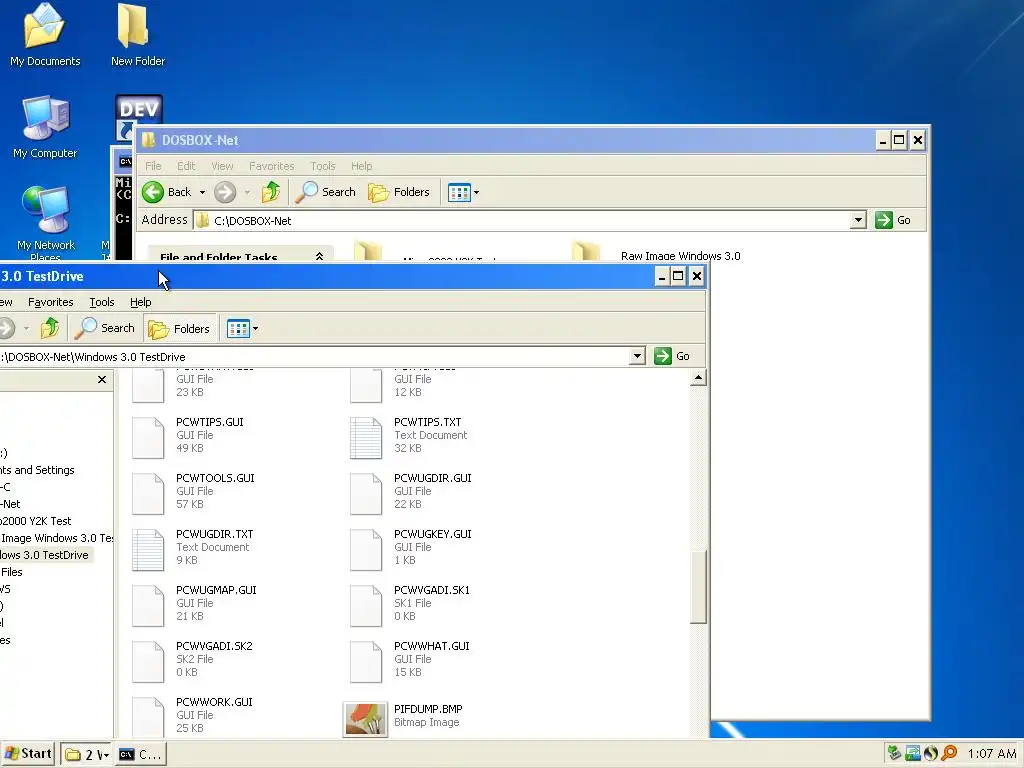Select Windows 3.0 TestDrive in folder tree
Screen dimensions: 1024x768
pos(44,555)
